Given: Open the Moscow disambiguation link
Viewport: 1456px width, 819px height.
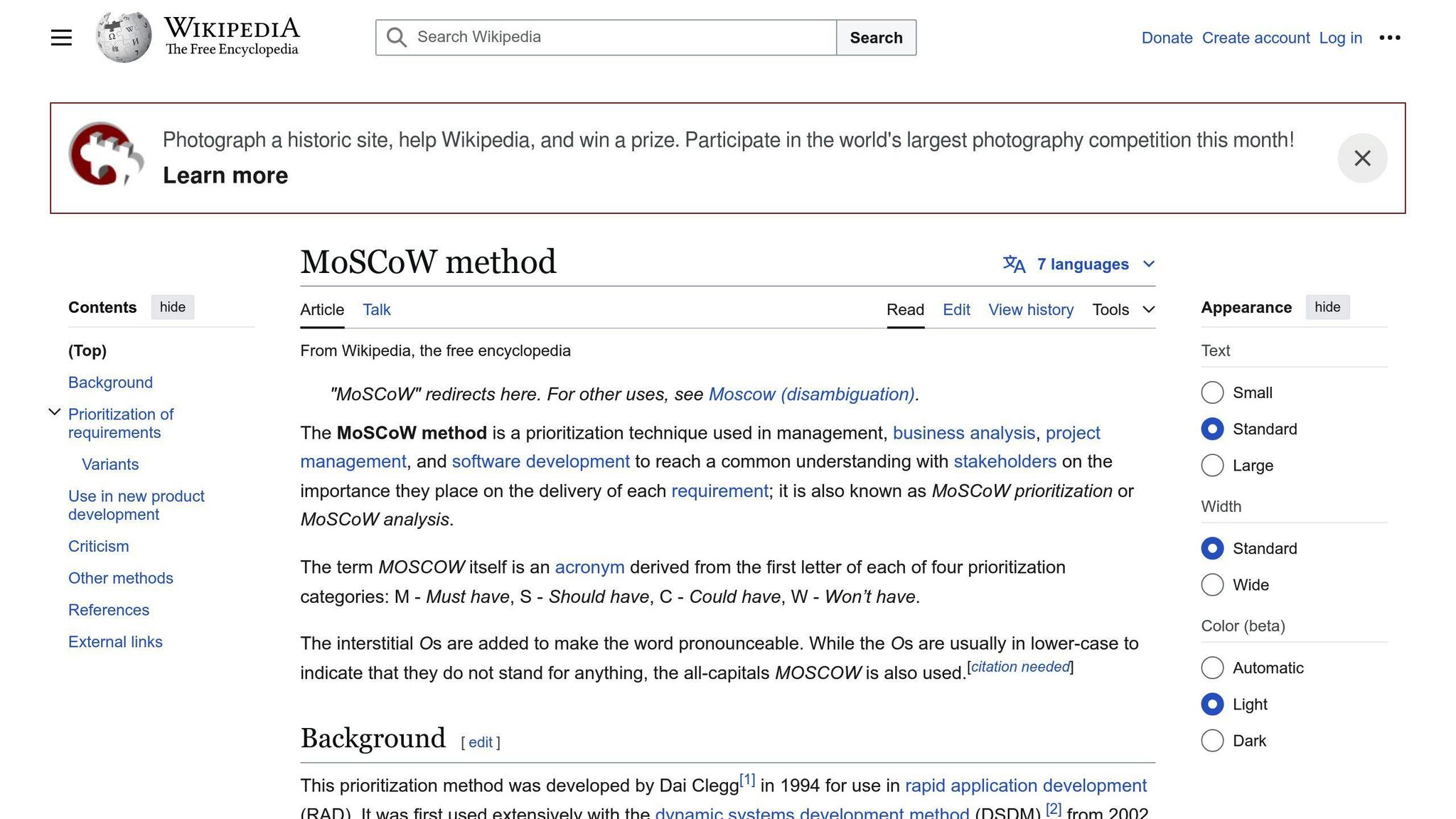Looking at the screenshot, I should [x=810, y=394].
